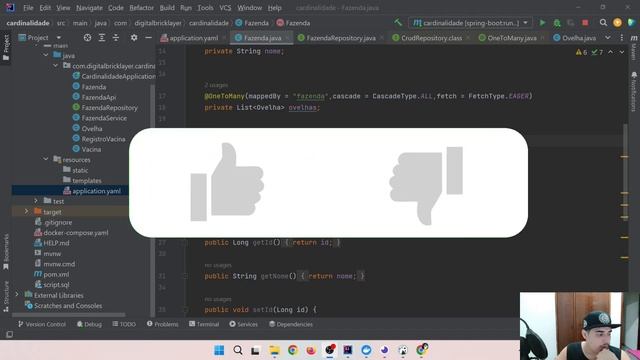Select Ovelha class in project tree
The width and height of the screenshot is (640, 360).
[x=91, y=129]
